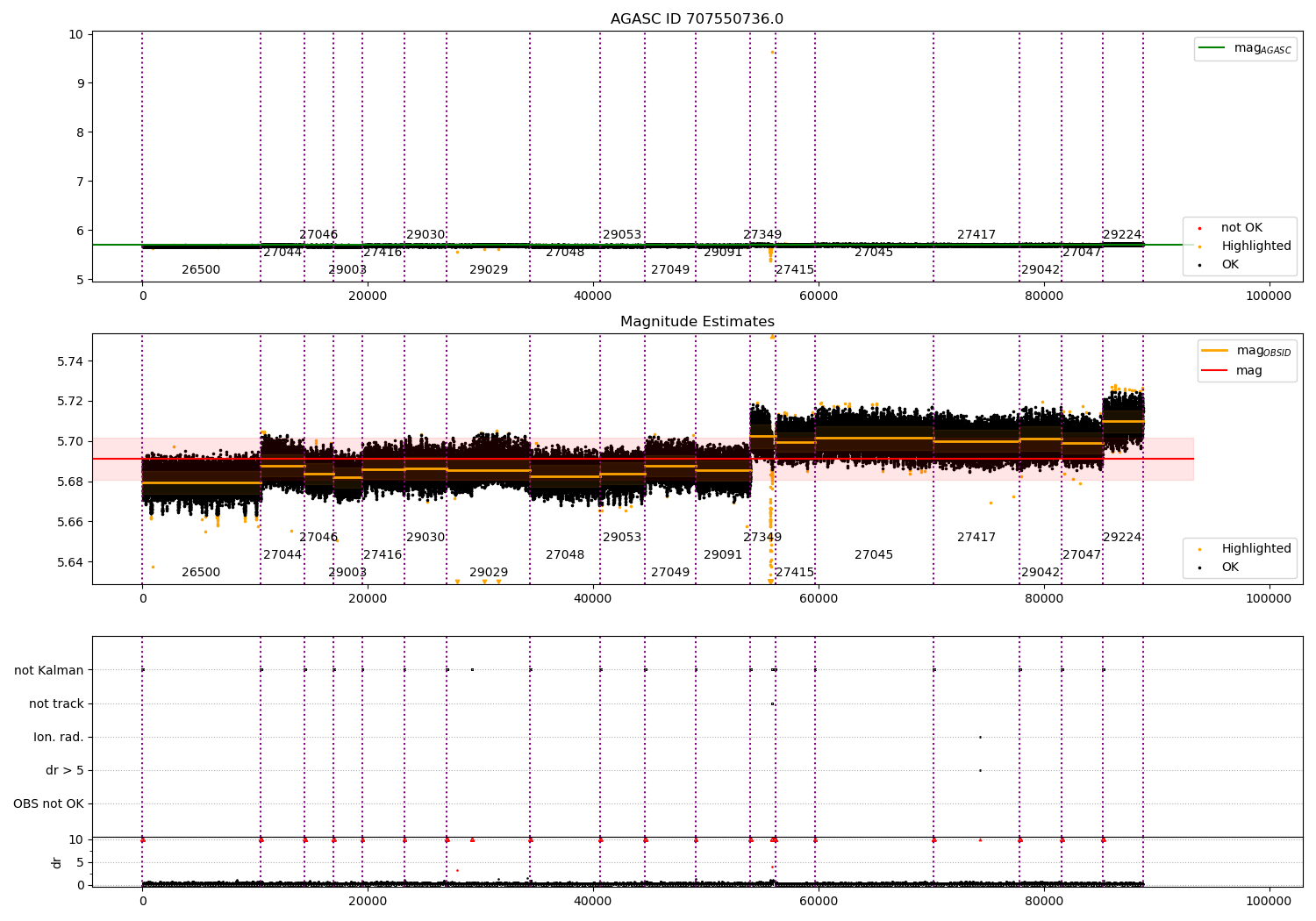Click OBSID label 29030 in the top plot

tap(426, 234)
